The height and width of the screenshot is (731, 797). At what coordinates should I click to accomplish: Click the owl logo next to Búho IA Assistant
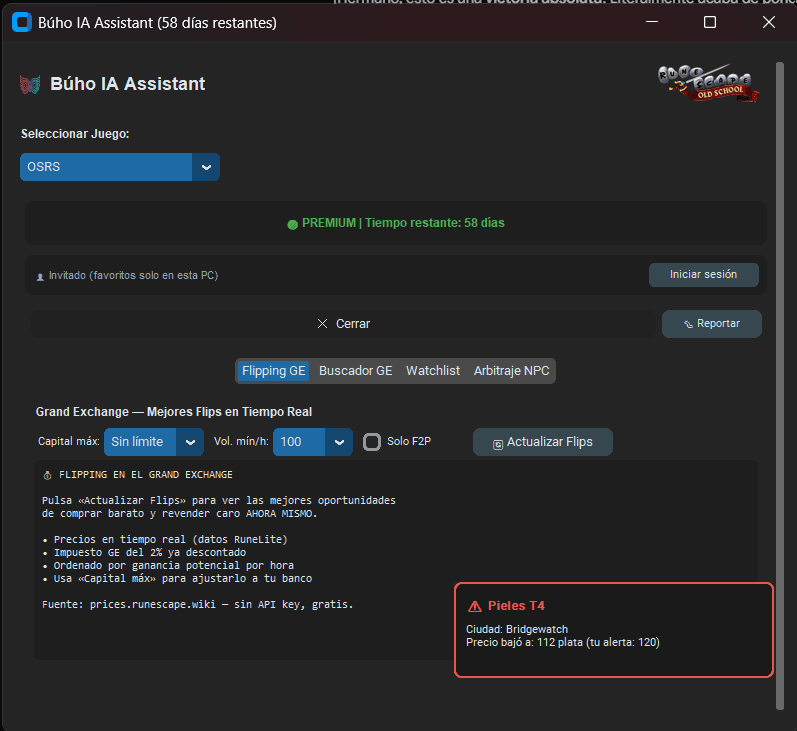[x=30, y=84]
